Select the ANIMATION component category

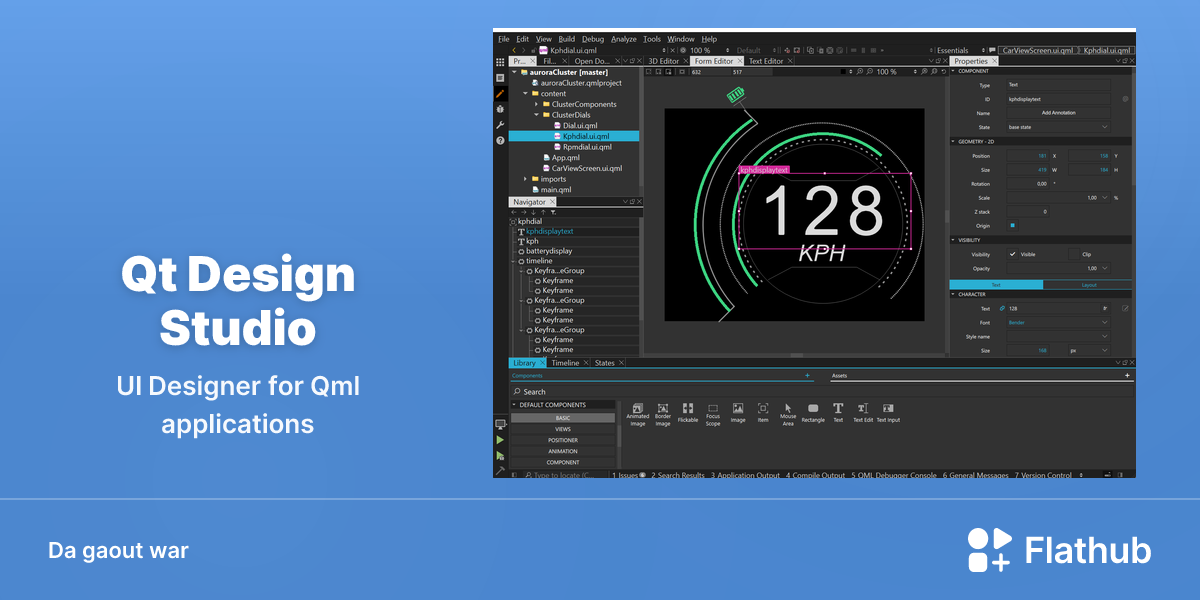pos(563,451)
